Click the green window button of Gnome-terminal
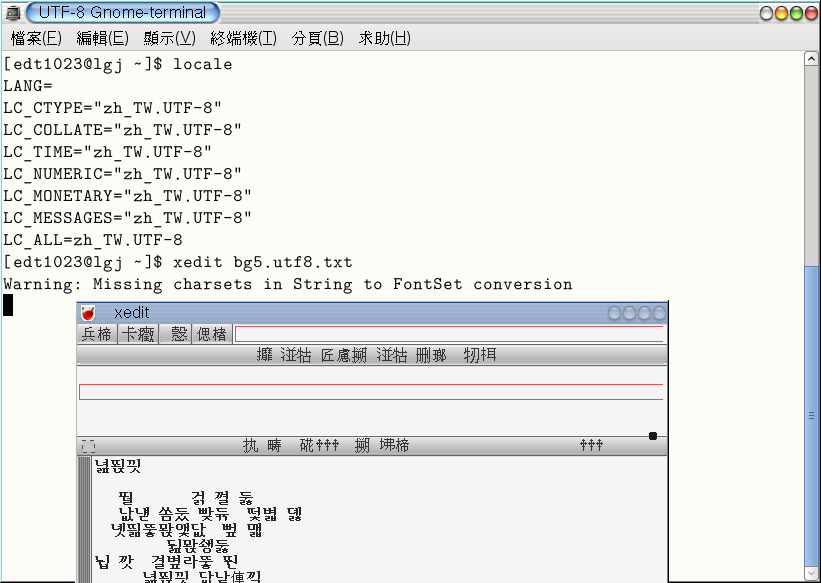 [796, 13]
